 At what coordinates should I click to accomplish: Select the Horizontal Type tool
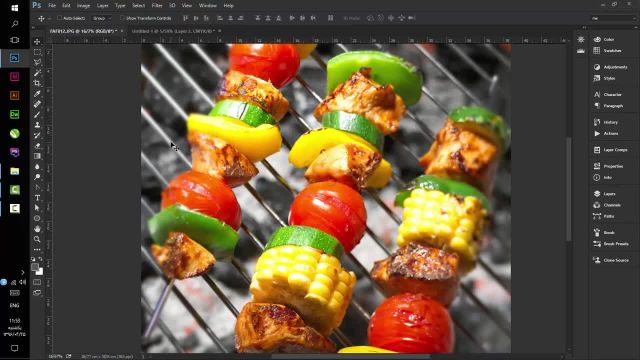(37, 198)
